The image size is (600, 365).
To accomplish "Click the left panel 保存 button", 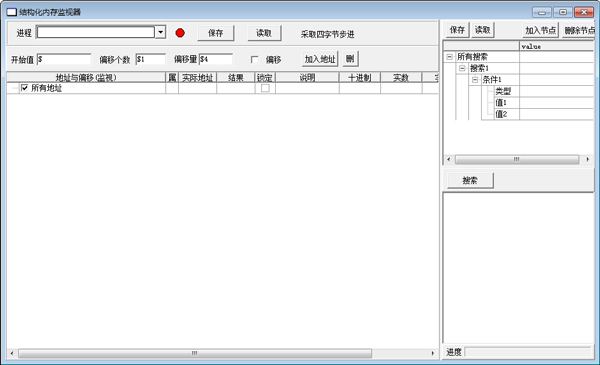I will point(215,33).
